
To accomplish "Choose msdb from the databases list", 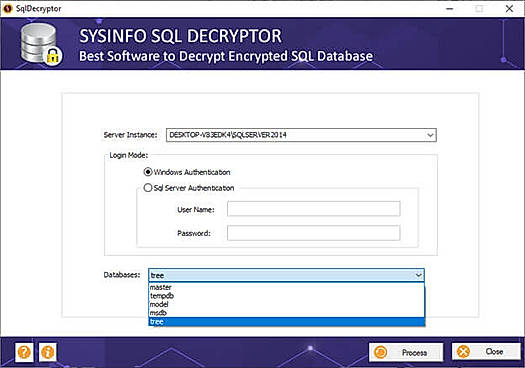I will point(287,313).
